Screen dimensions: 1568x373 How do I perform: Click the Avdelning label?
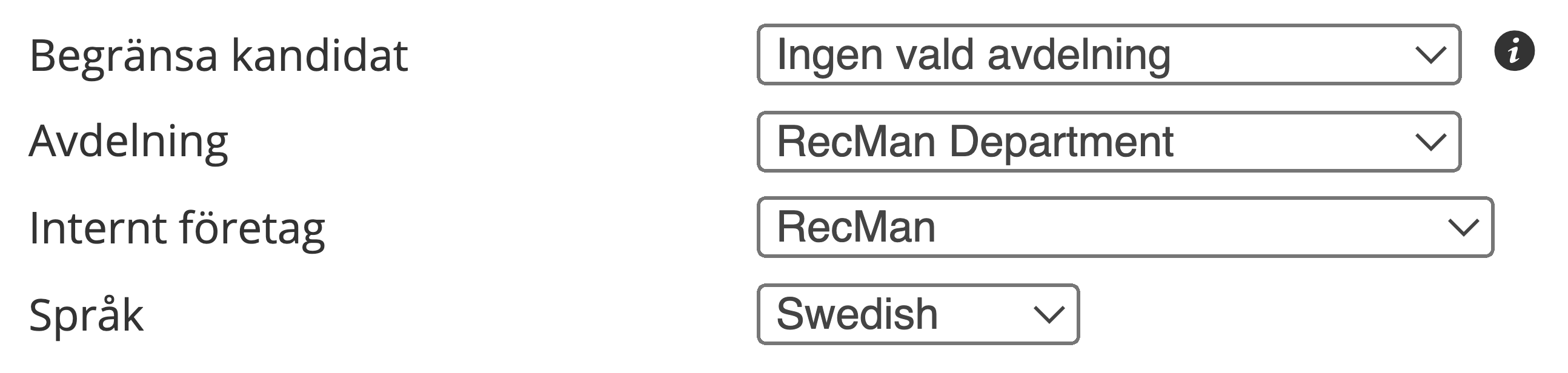pos(128,142)
